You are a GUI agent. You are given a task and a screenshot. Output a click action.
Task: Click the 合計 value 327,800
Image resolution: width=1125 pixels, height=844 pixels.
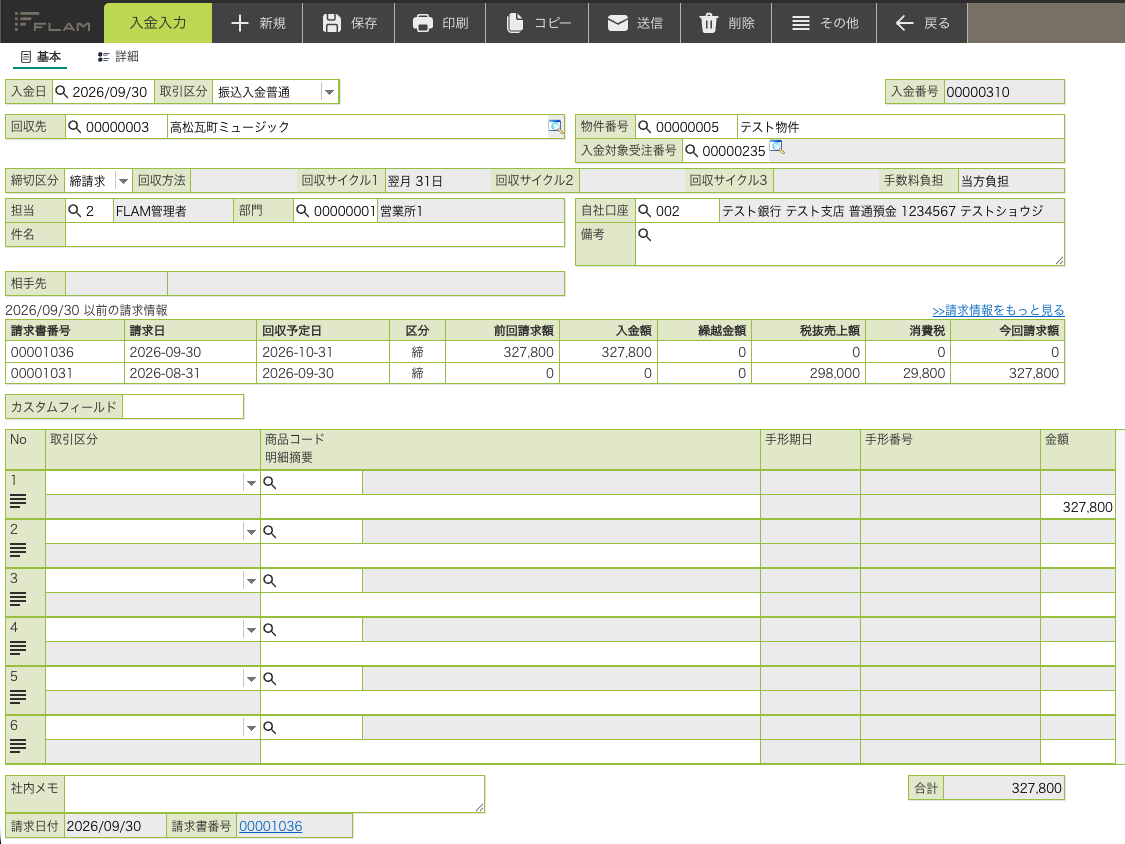(1003, 788)
